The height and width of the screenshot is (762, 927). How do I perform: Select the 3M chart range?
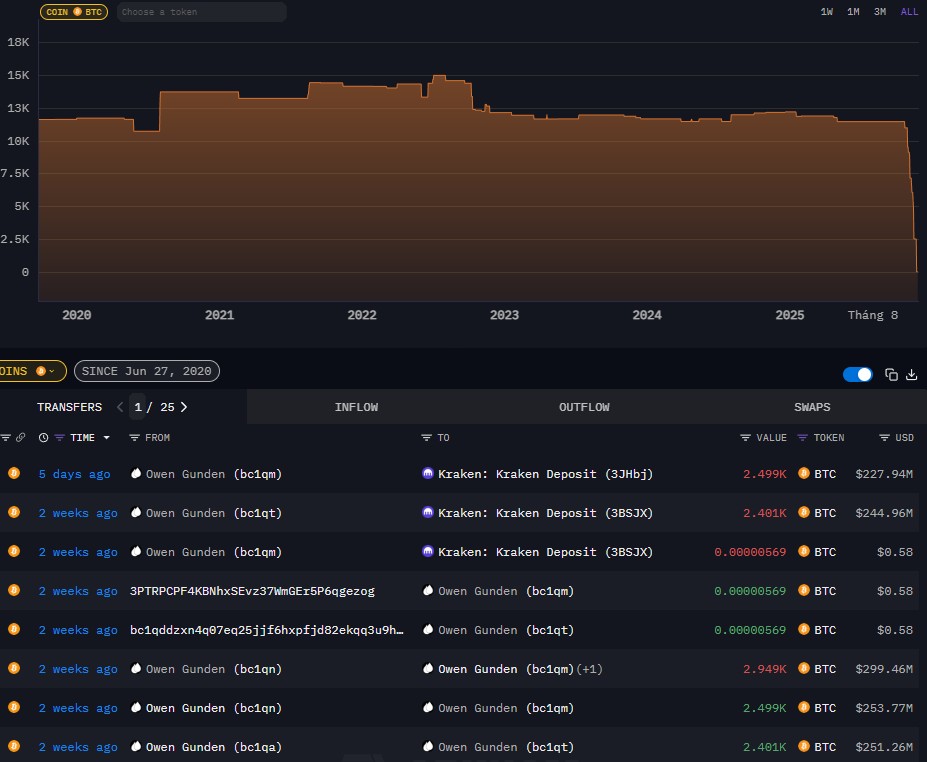880,12
